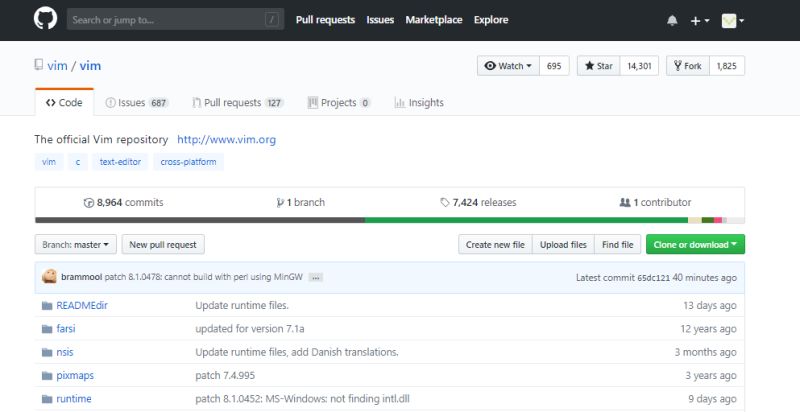
Task: Click Create new file button
Action: 495,244
